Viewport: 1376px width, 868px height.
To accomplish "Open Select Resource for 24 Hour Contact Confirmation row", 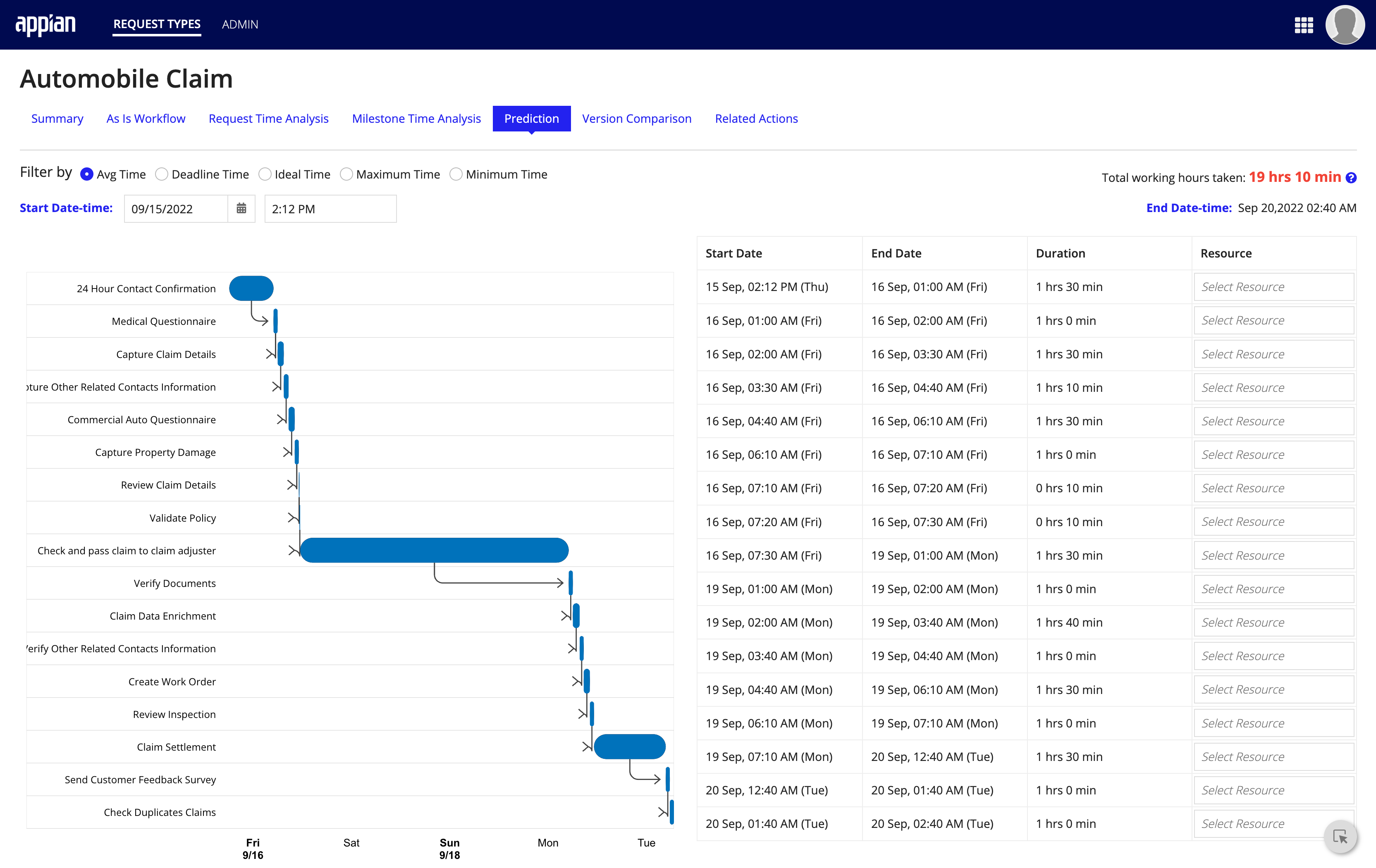I will coord(1274,287).
